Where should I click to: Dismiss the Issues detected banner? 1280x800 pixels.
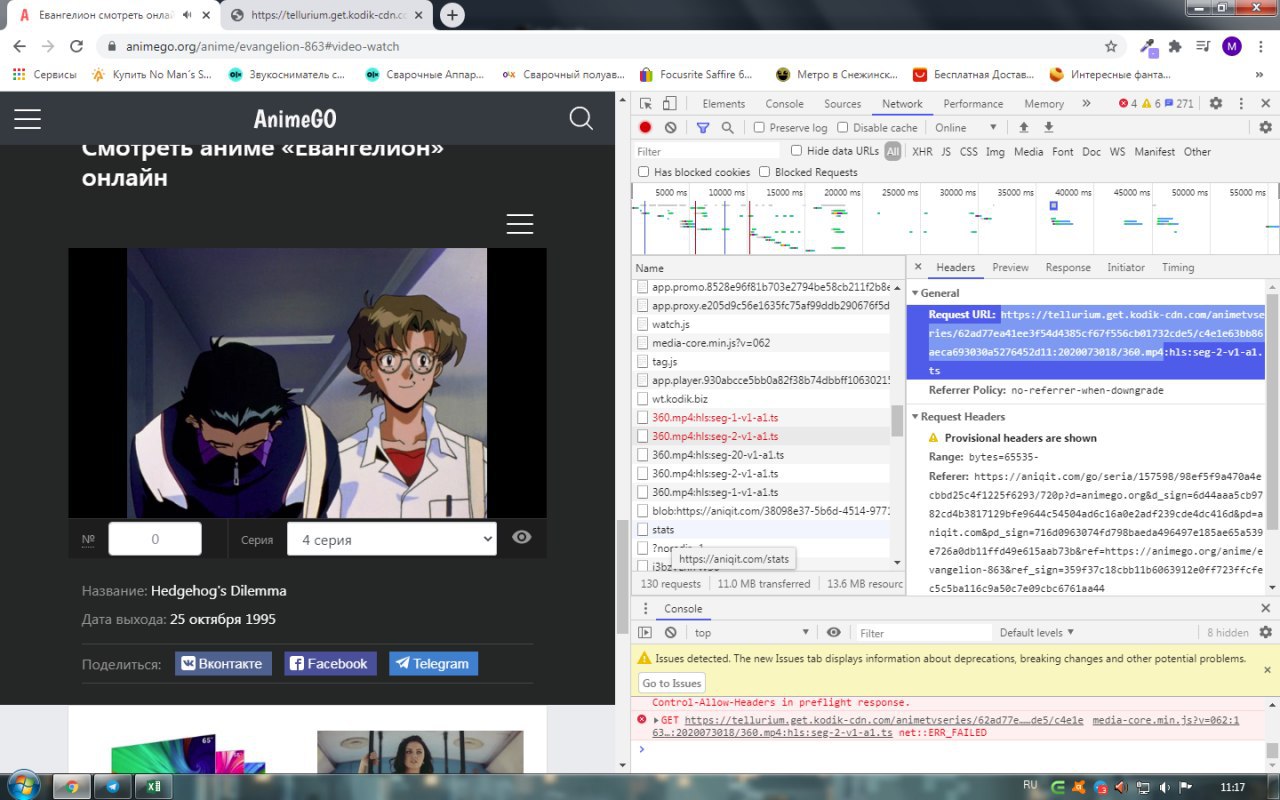click(1266, 669)
